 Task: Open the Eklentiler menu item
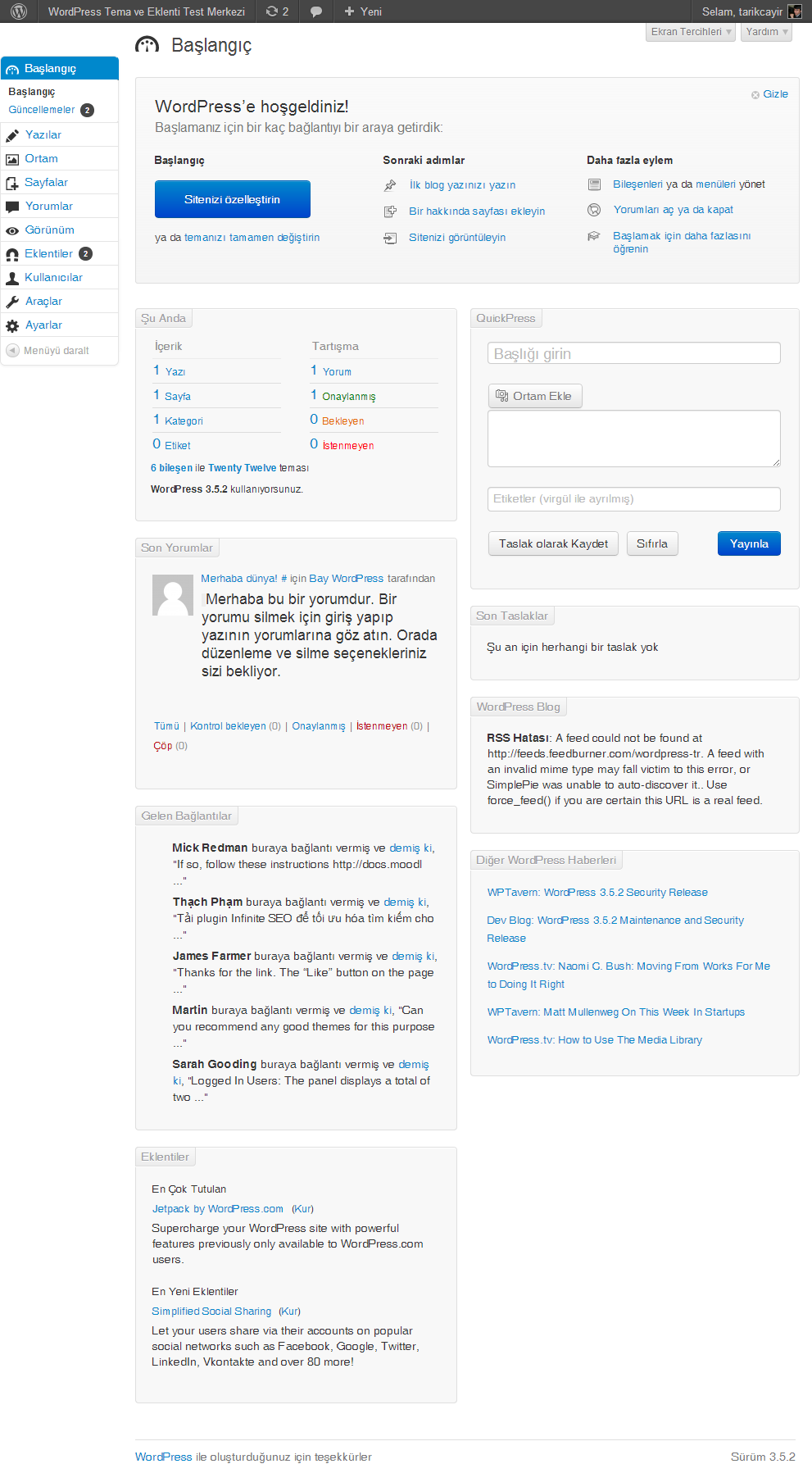(49, 254)
